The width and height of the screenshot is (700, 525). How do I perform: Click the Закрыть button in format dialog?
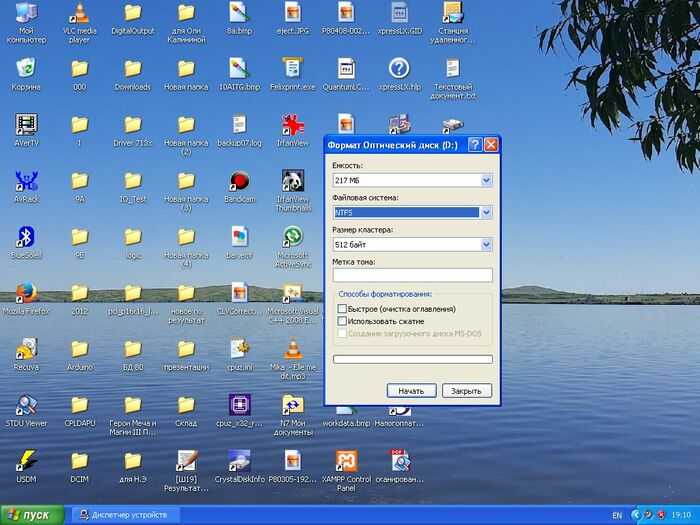467,391
